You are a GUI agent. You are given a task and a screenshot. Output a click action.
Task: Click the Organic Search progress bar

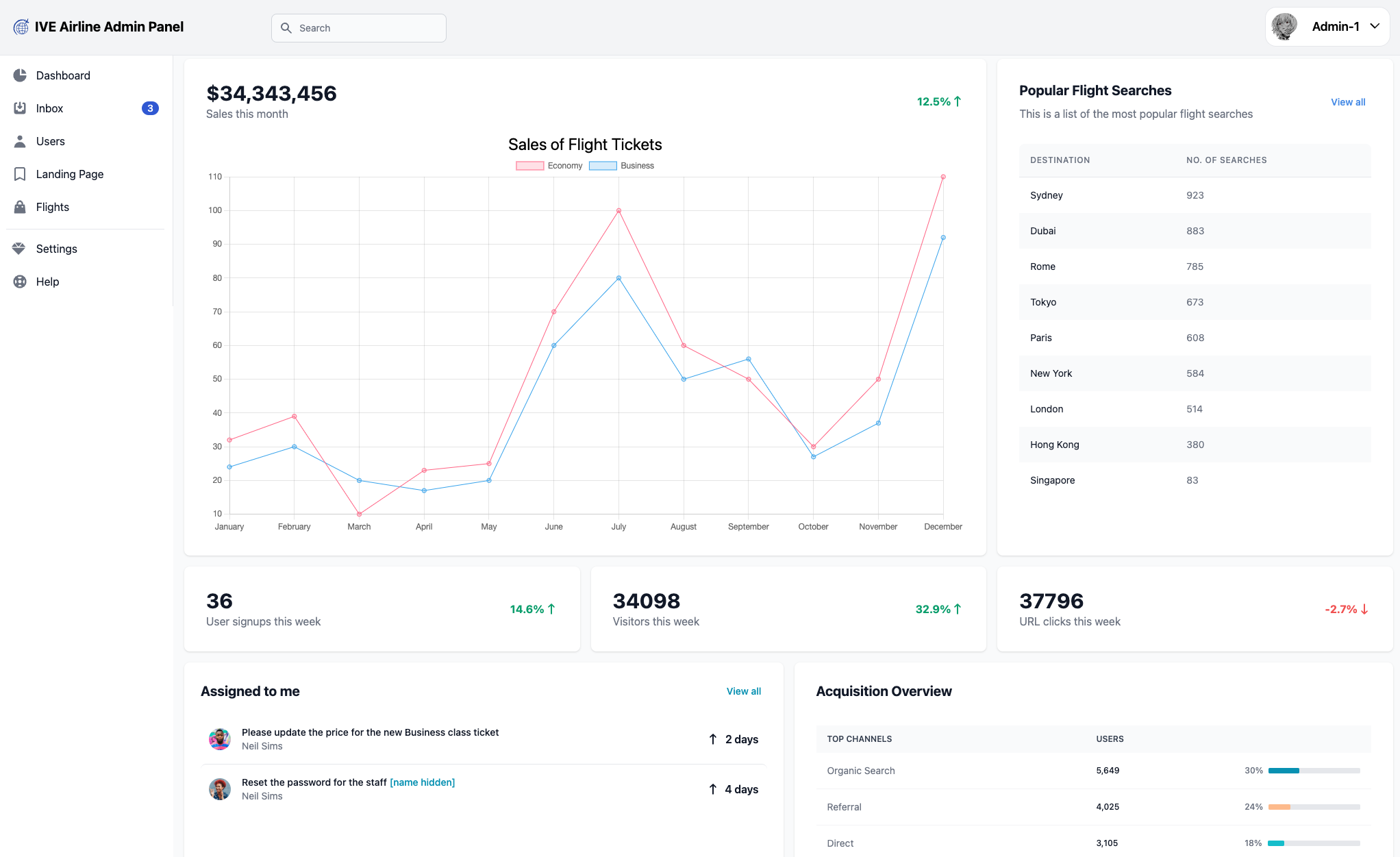tap(1313, 771)
